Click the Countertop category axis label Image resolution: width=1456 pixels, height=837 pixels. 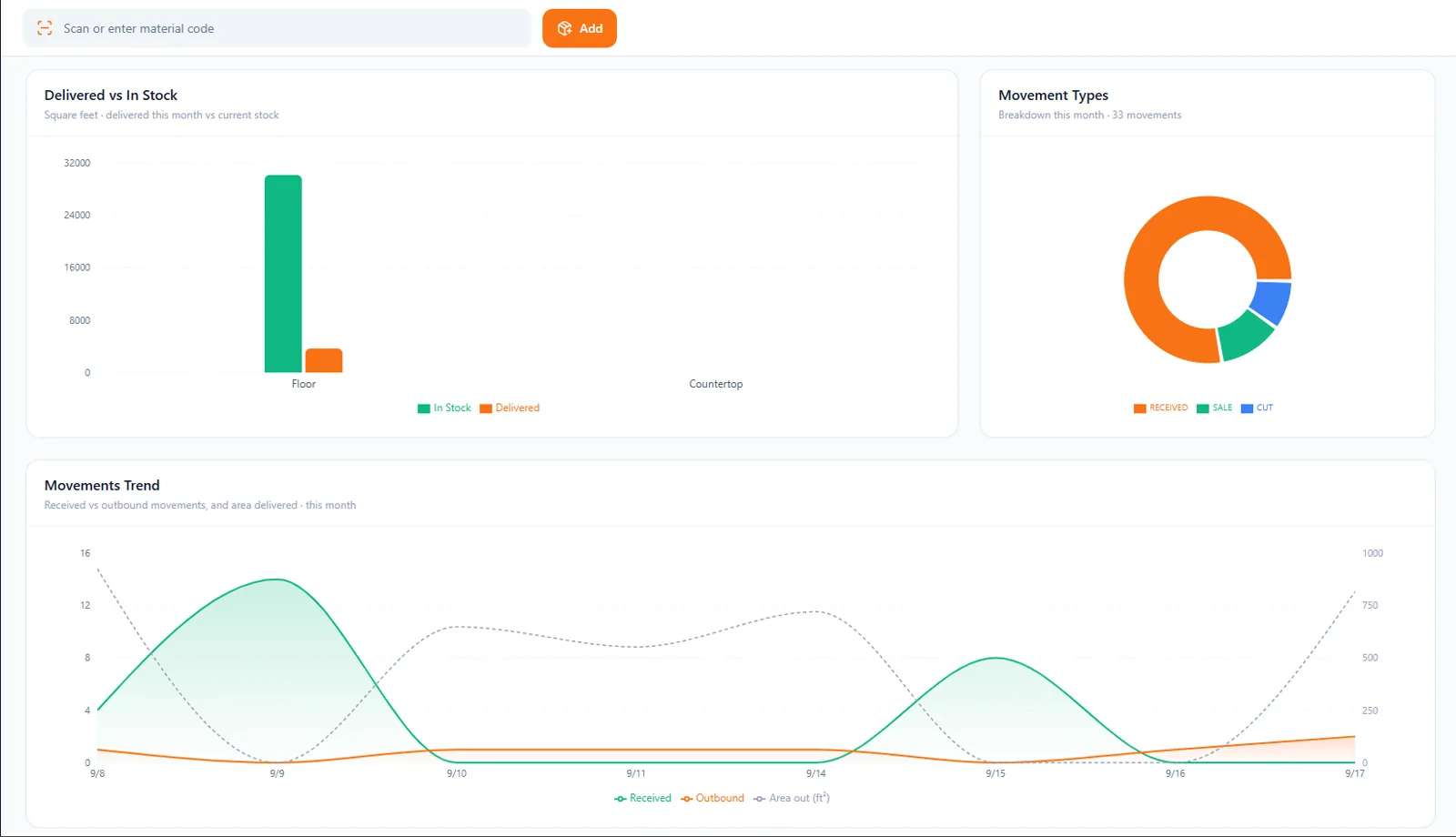[716, 384]
